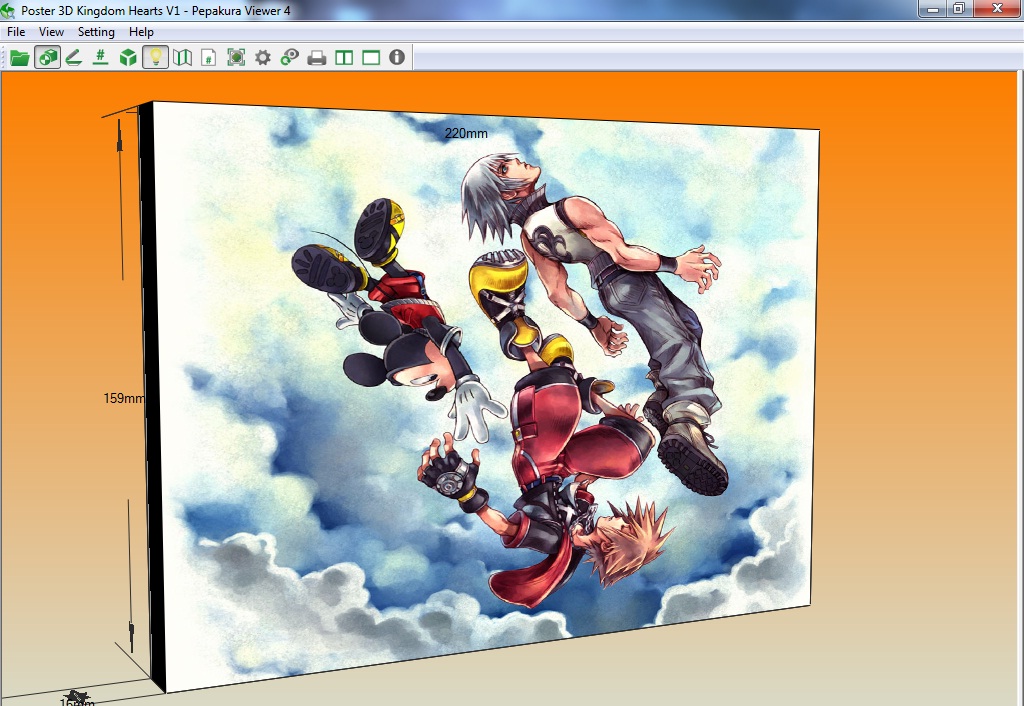Restore down the Pepakura Viewer window
The height and width of the screenshot is (706, 1024).
(x=959, y=9)
